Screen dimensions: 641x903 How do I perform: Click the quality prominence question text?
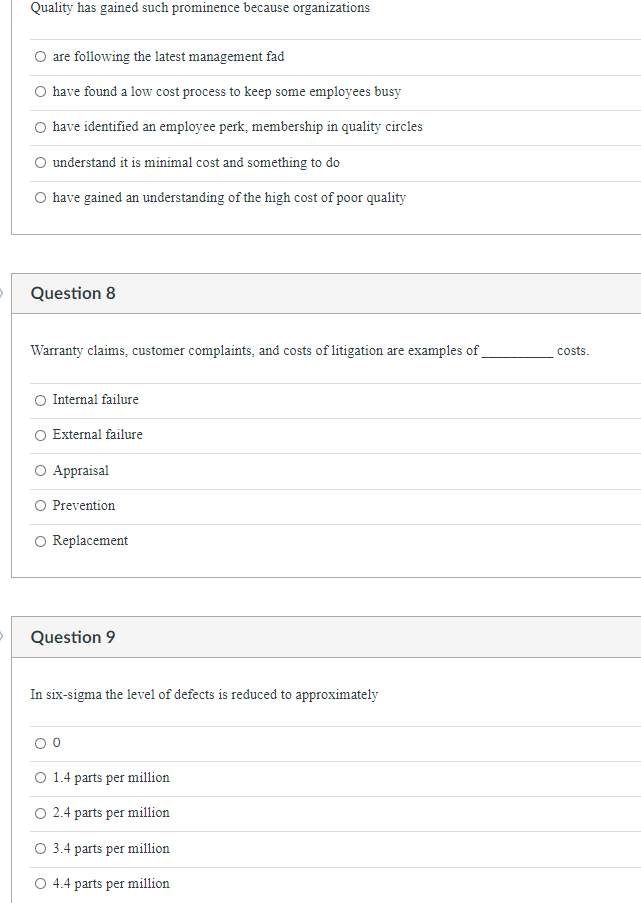click(200, 8)
